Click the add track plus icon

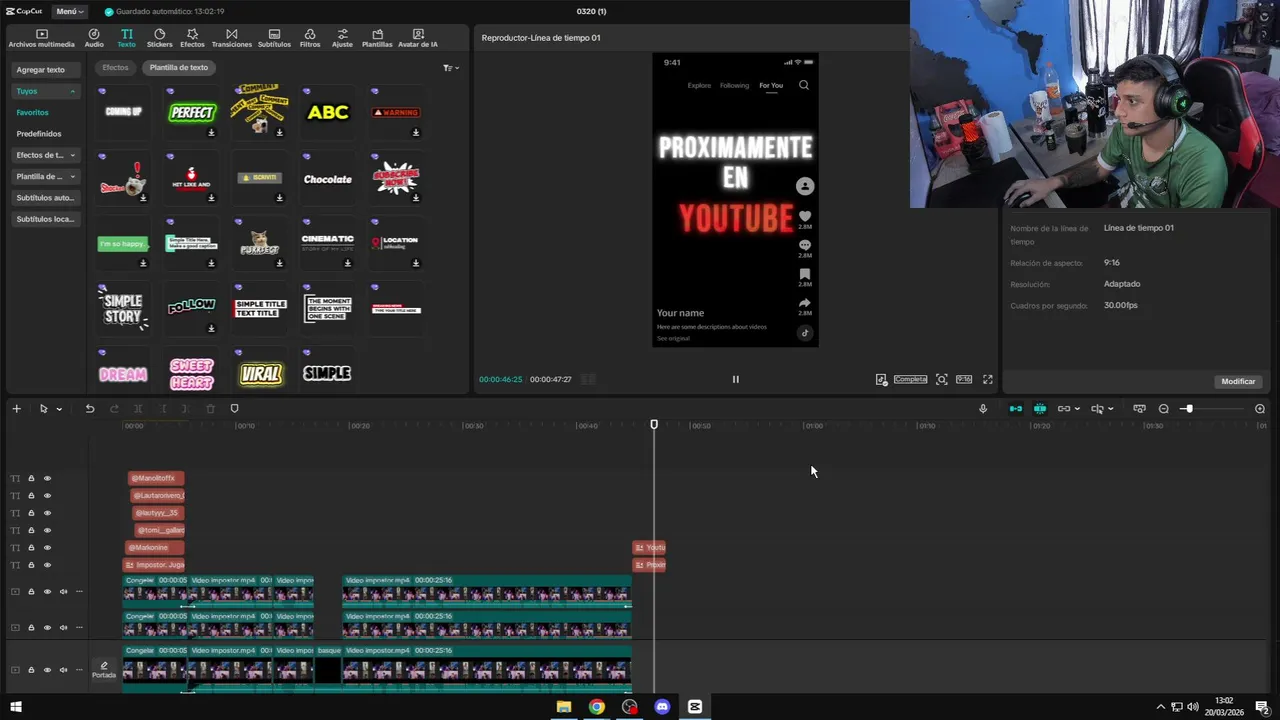pyautogui.click(x=16, y=408)
